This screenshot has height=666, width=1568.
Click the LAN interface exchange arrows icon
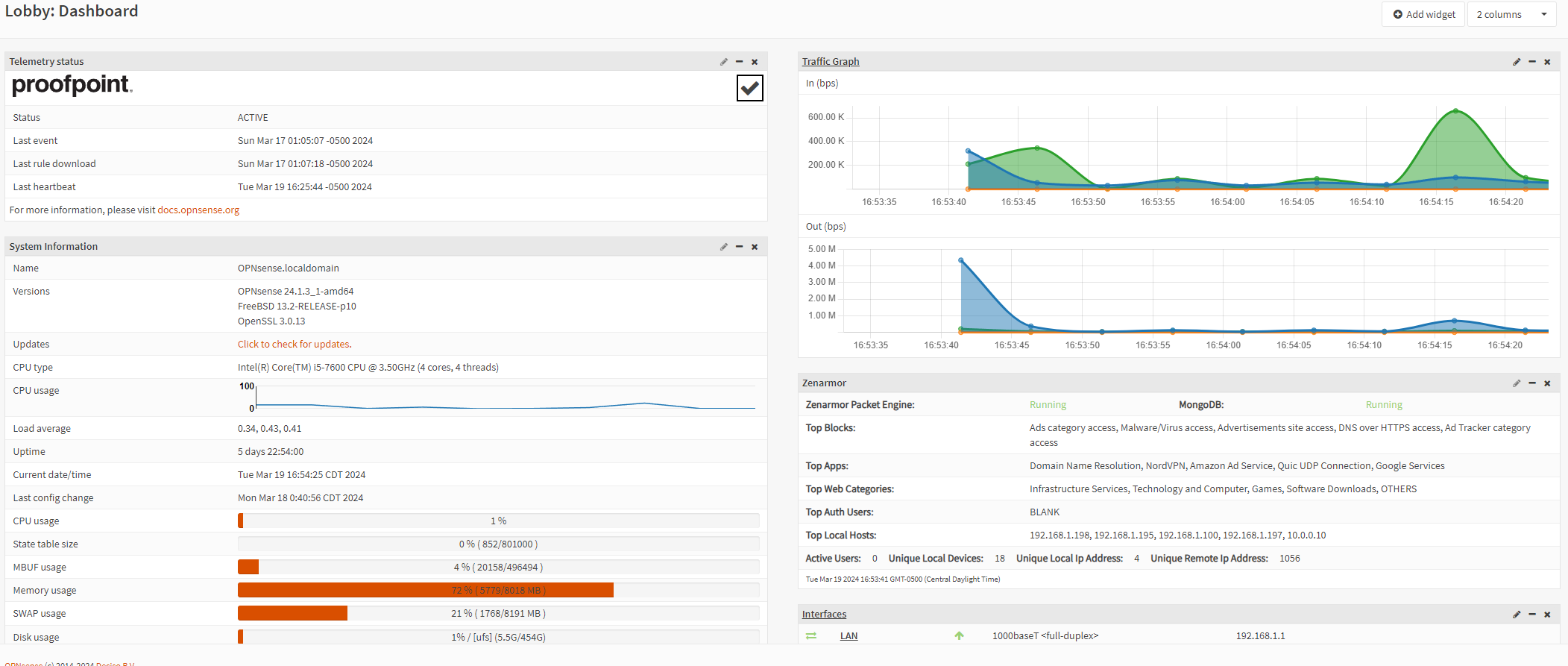click(811, 636)
